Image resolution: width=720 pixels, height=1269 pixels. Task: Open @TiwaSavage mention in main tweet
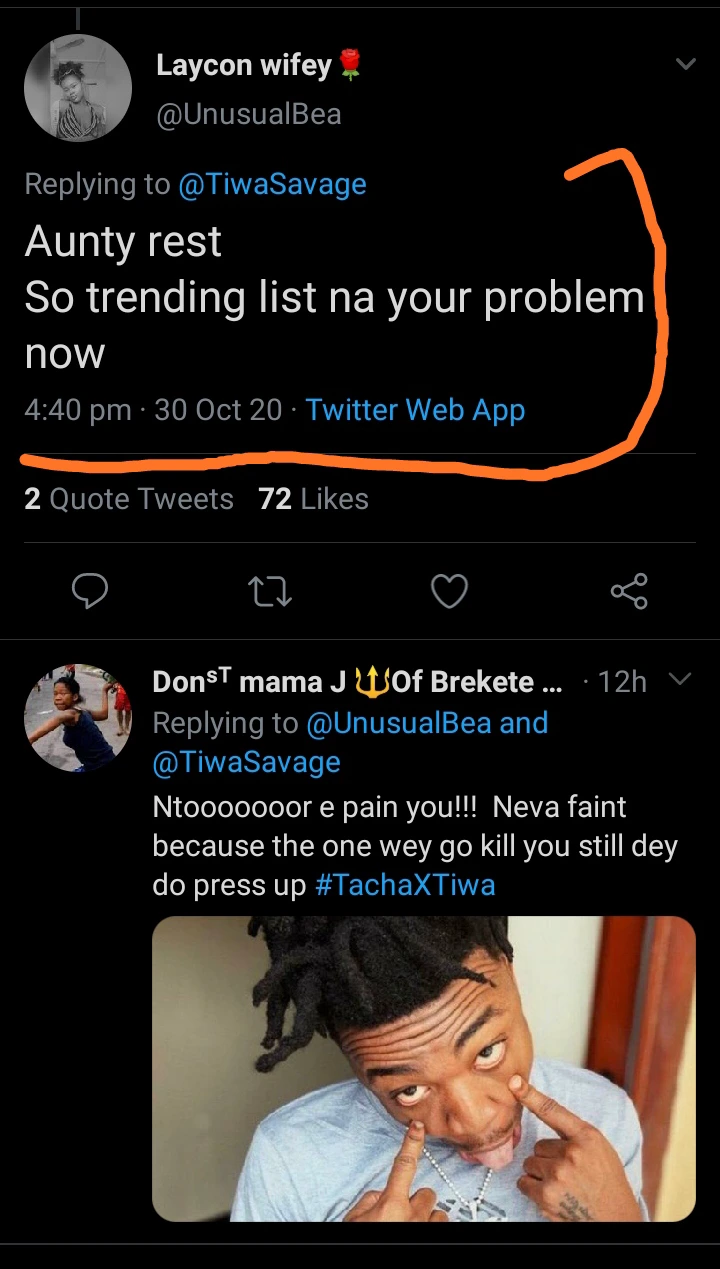[272, 184]
